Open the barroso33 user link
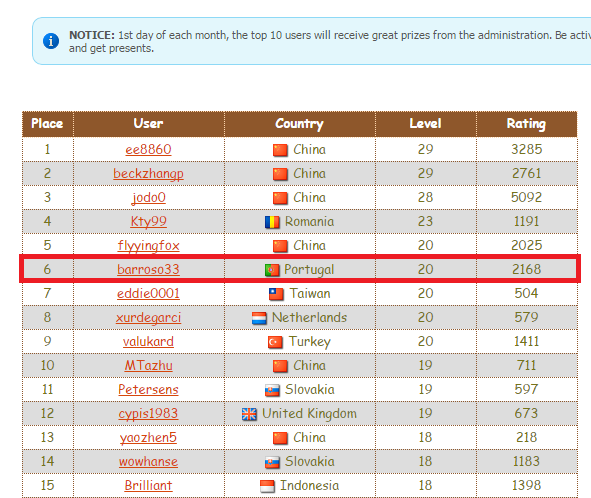 tap(149, 270)
